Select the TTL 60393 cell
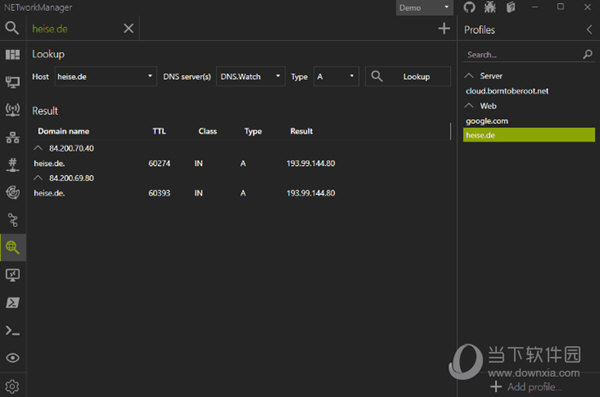Viewport: 600px width, 397px height. (159, 193)
